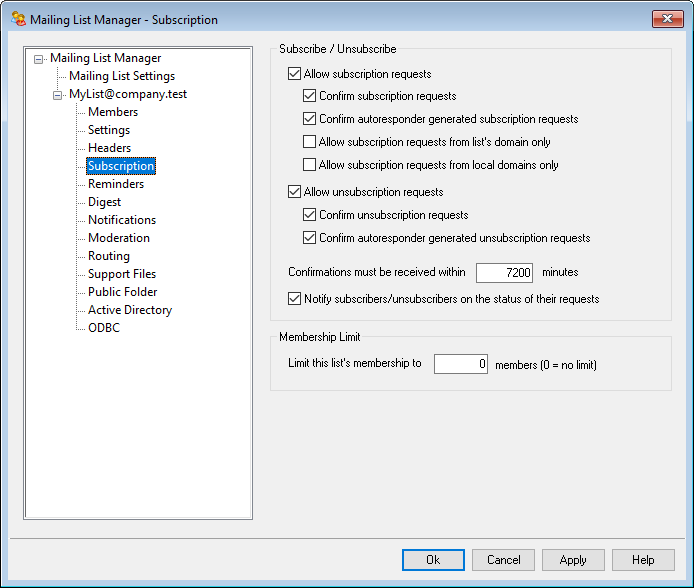694x588 pixels.
Task: Open Help for this dialog
Action: tap(642, 560)
